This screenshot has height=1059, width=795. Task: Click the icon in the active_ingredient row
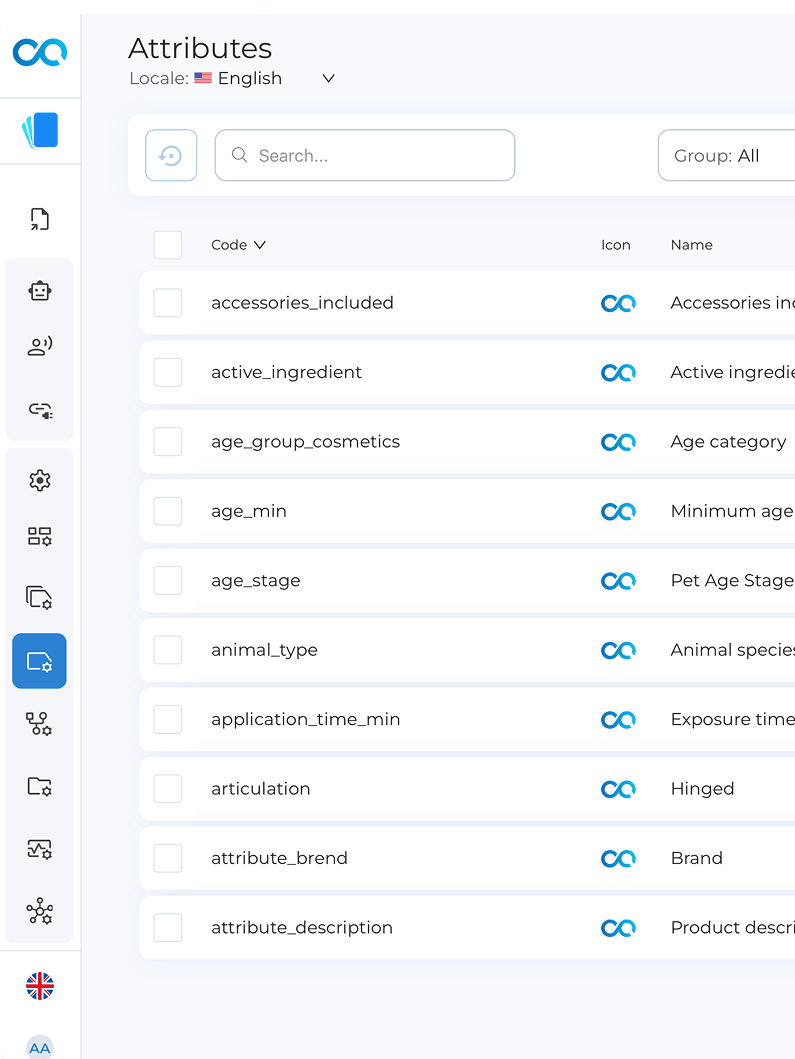618,373
